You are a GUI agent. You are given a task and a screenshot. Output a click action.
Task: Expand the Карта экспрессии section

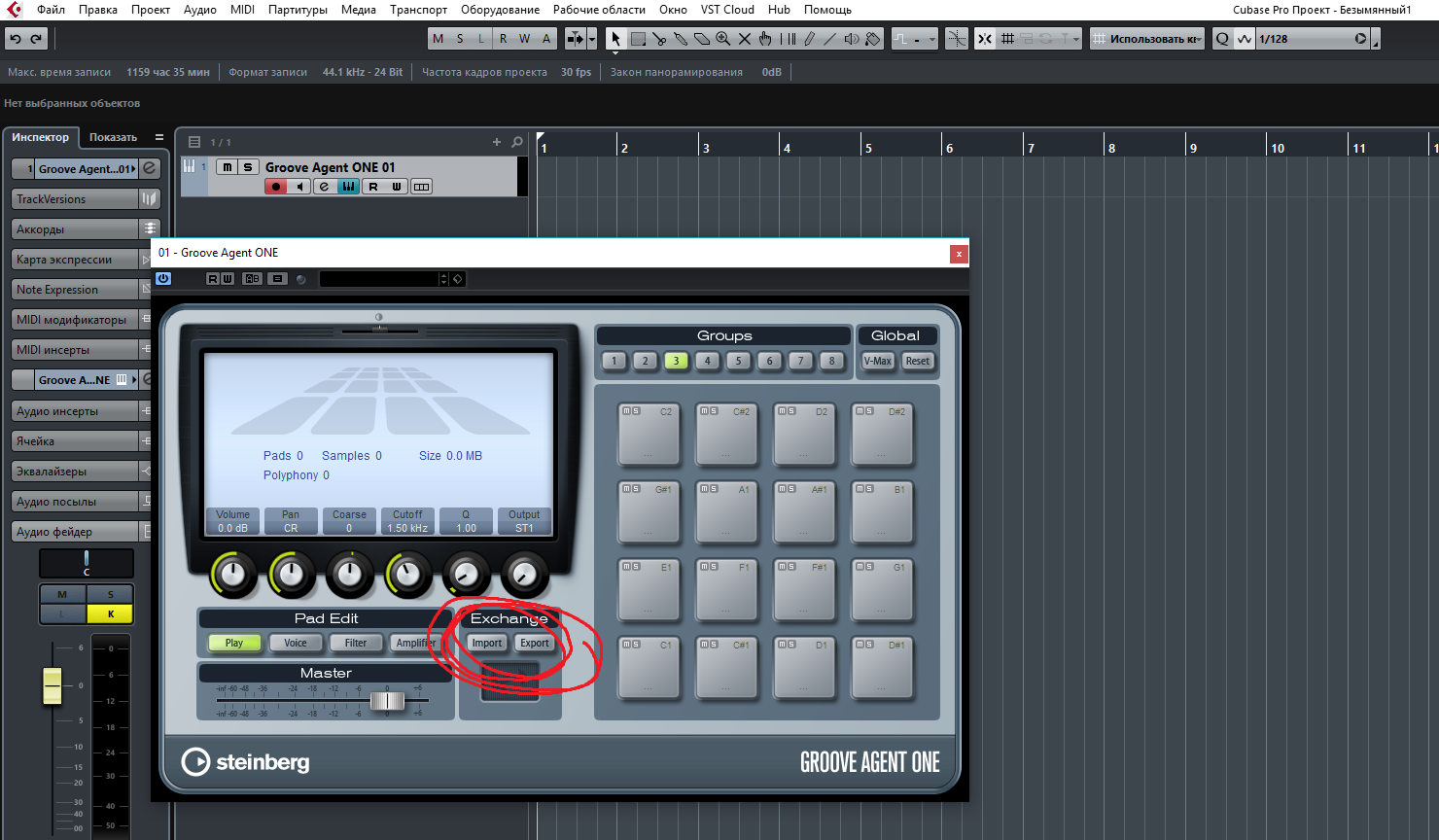(75, 260)
